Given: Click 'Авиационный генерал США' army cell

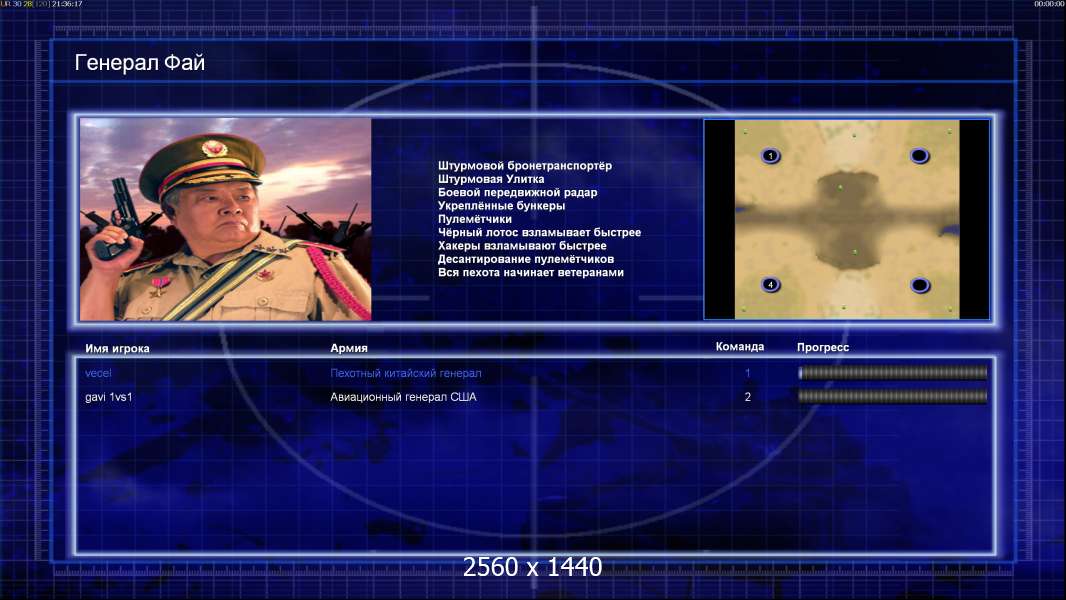Looking at the screenshot, I should tap(403, 397).
